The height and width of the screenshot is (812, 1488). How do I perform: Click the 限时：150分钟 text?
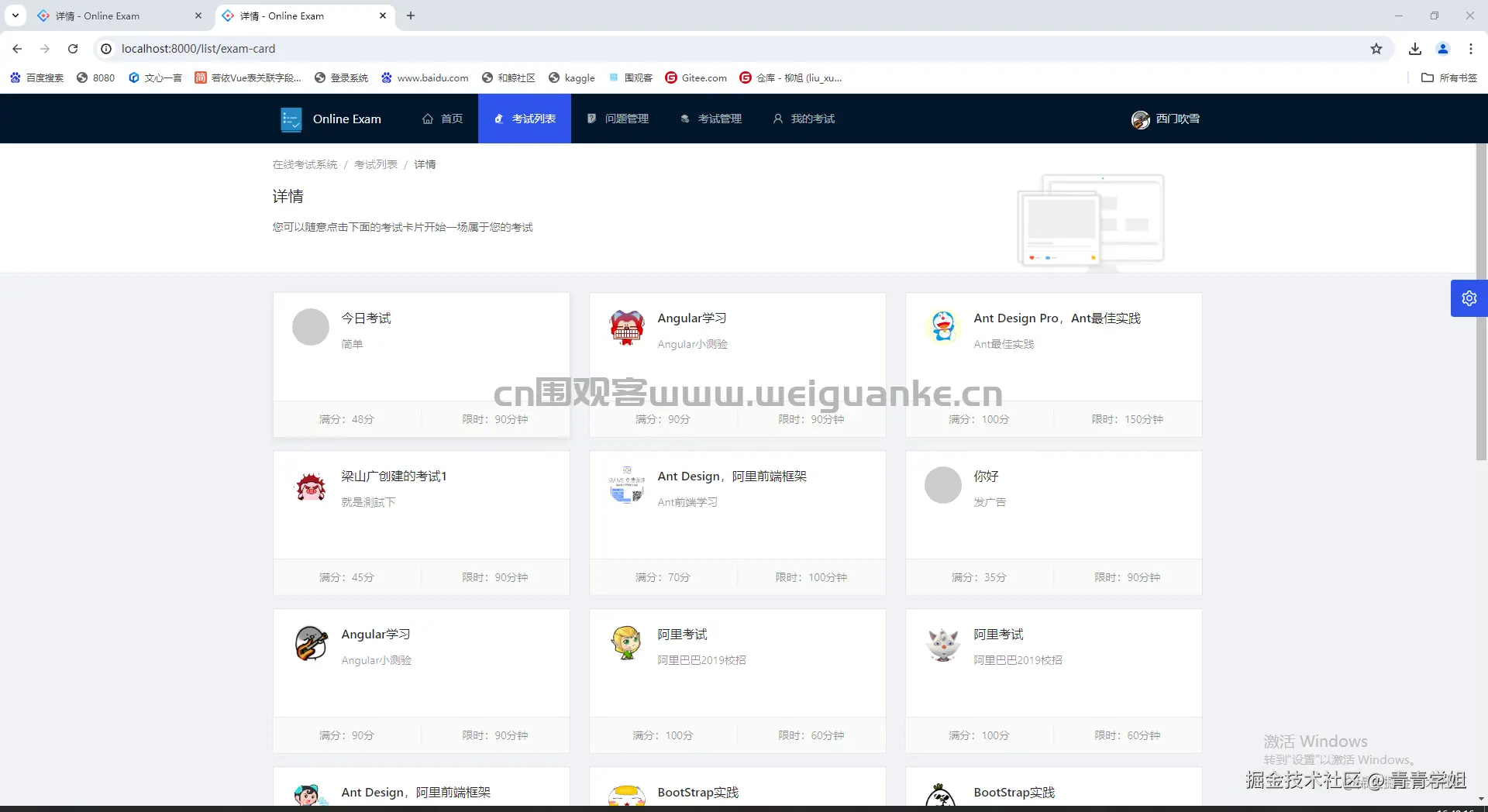(x=1128, y=419)
